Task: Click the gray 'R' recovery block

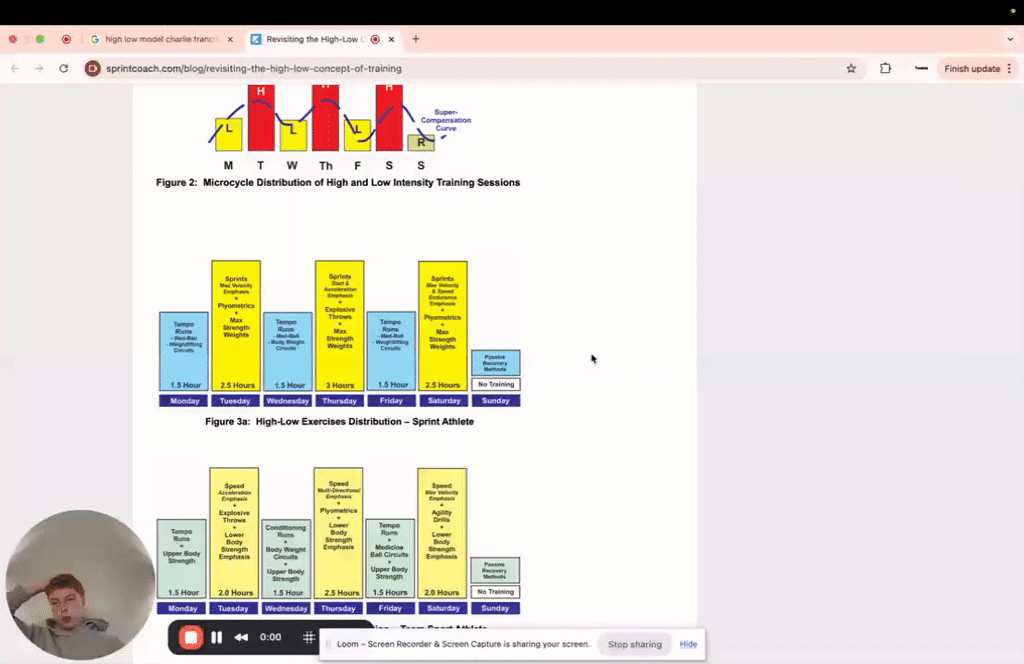Action: click(421, 142)
